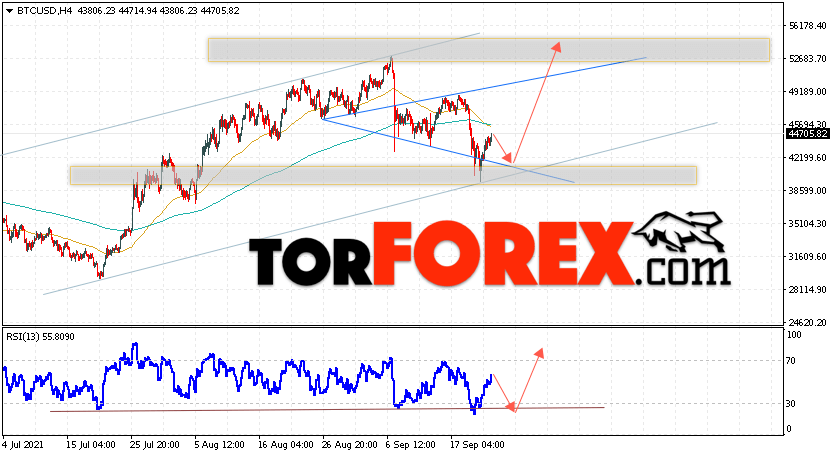Click the 28114.90 price axis value
The image size is (834, 456).
click(808, 289)
